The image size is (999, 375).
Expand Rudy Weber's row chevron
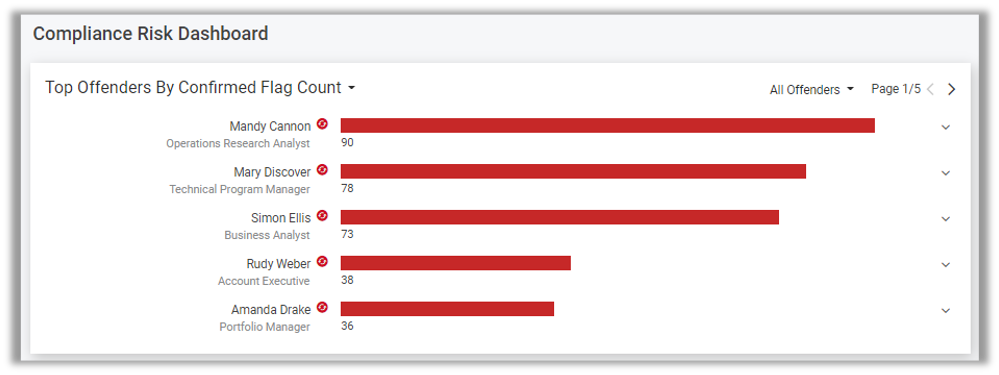945,264
